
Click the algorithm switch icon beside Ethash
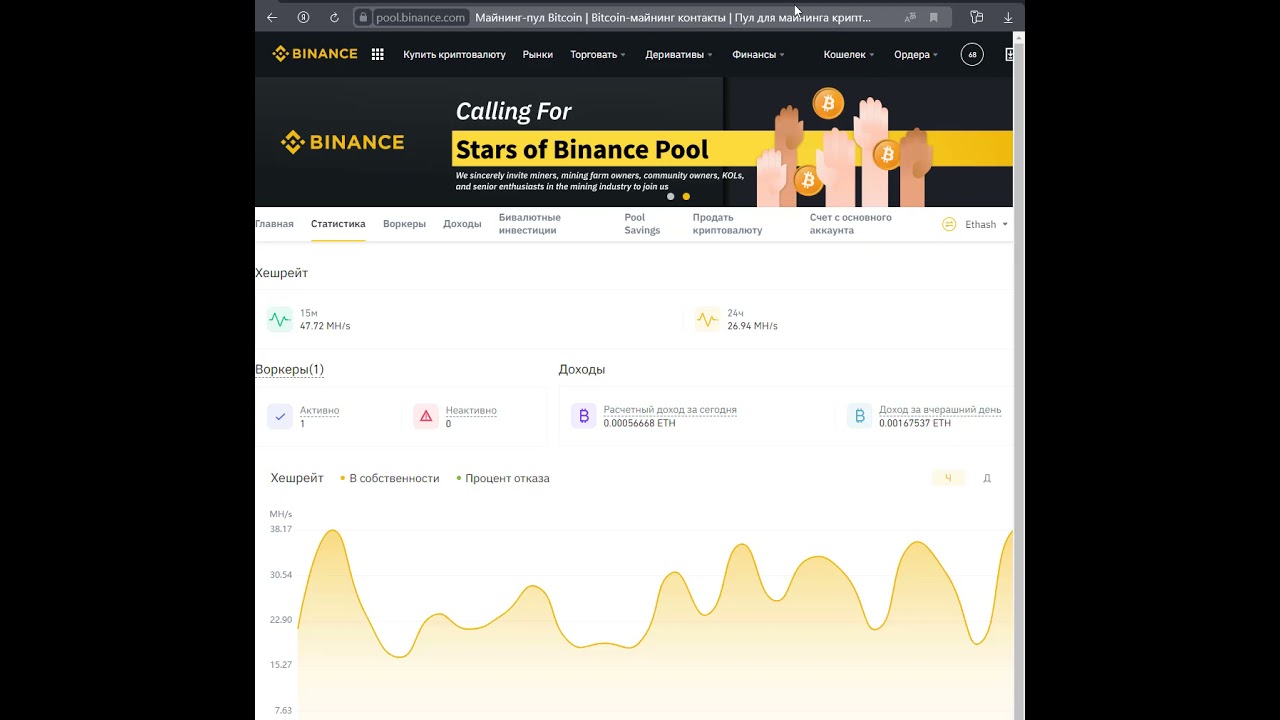[x=949, y=224]
